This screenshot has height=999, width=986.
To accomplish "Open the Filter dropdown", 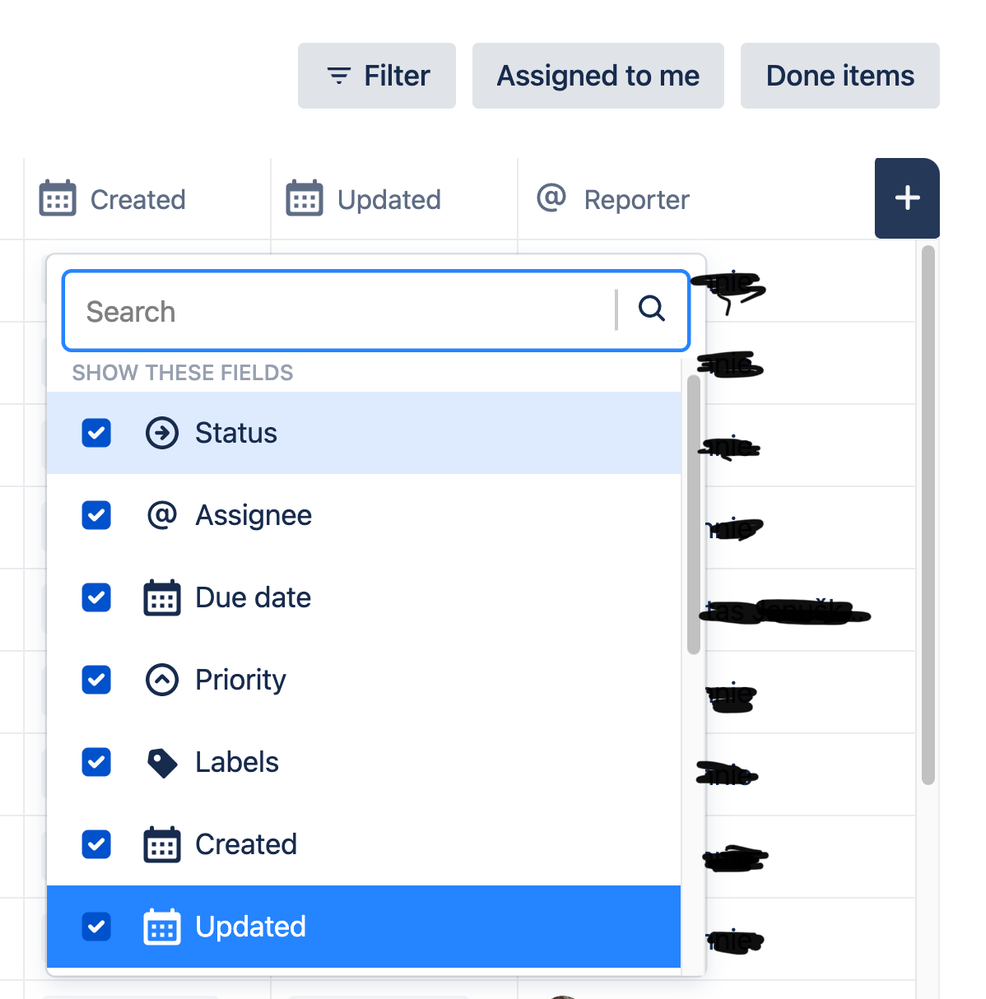I will (x=377, y=75).
